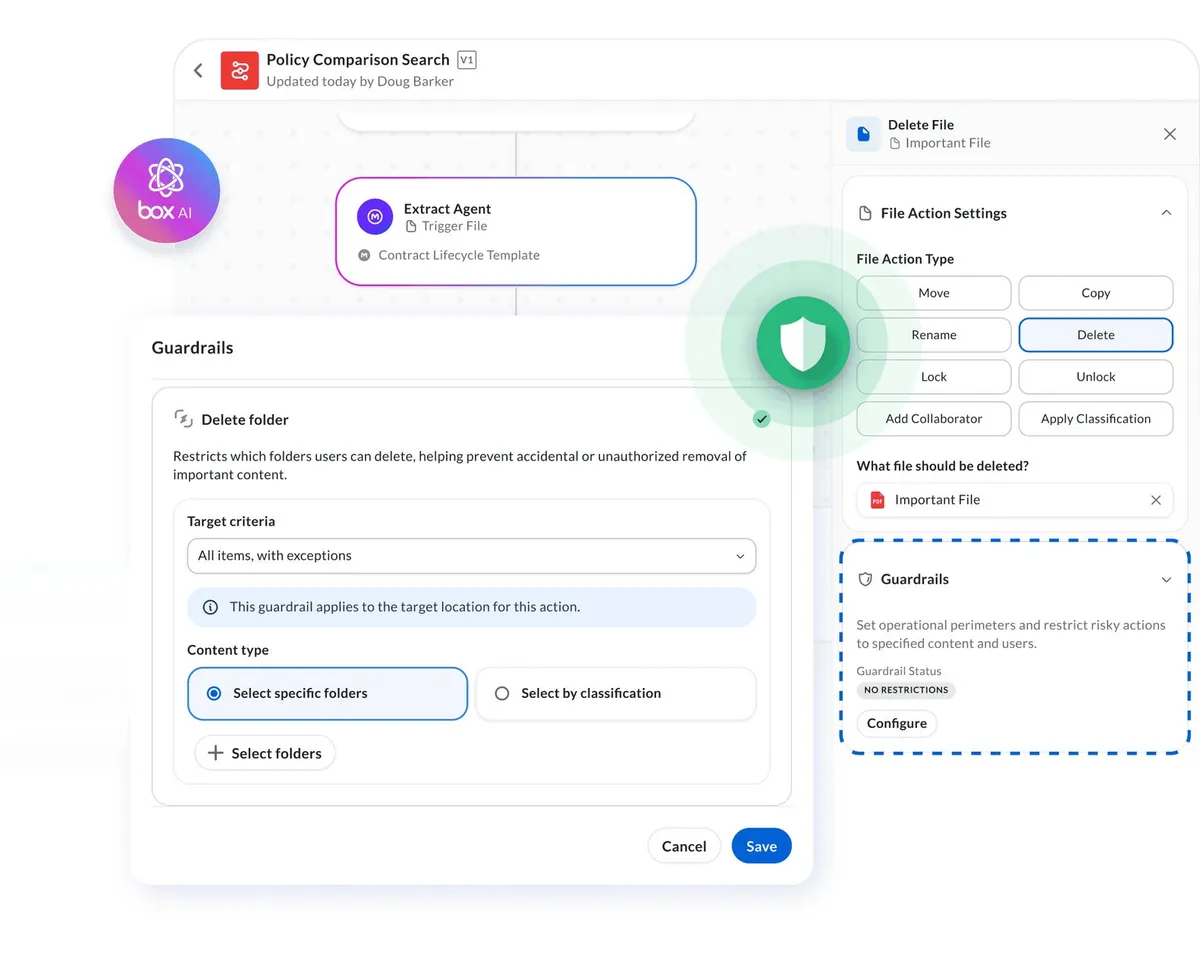Click the Delete folder action icon
The height and width of the screenshot is (956, 1200).
(x=183, y=419)
